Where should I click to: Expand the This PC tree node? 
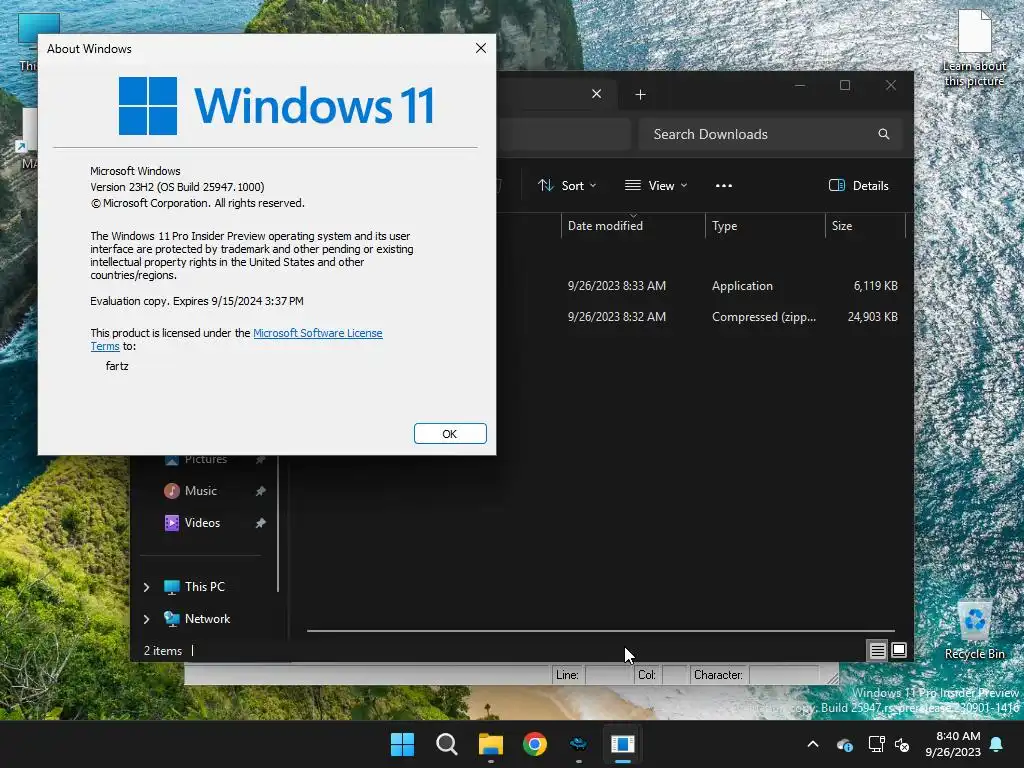point(147,587)
